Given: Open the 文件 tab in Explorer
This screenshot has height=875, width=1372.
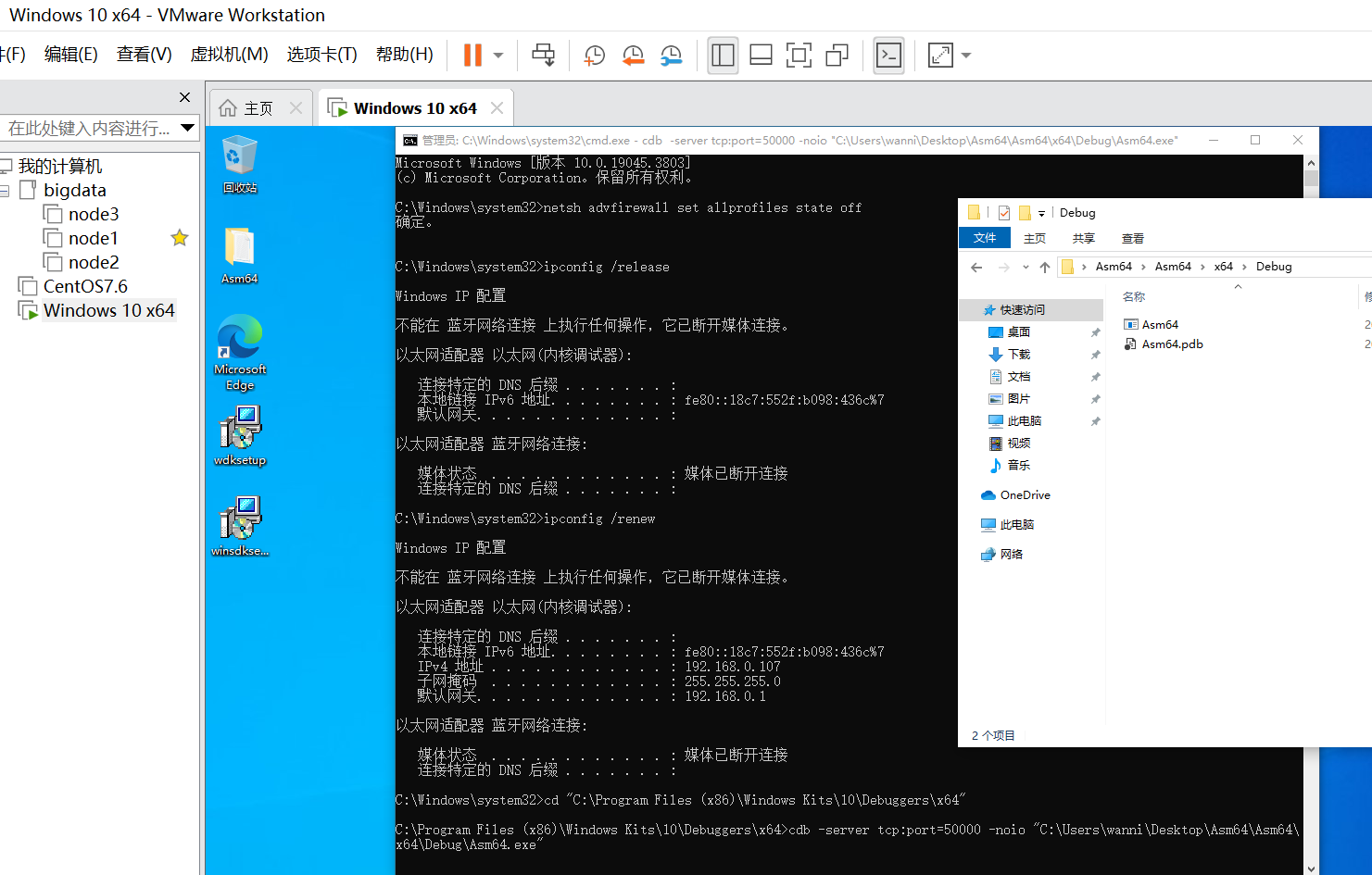Looking at the screenshot, I should pyautogui.click(x=985, y=238).
